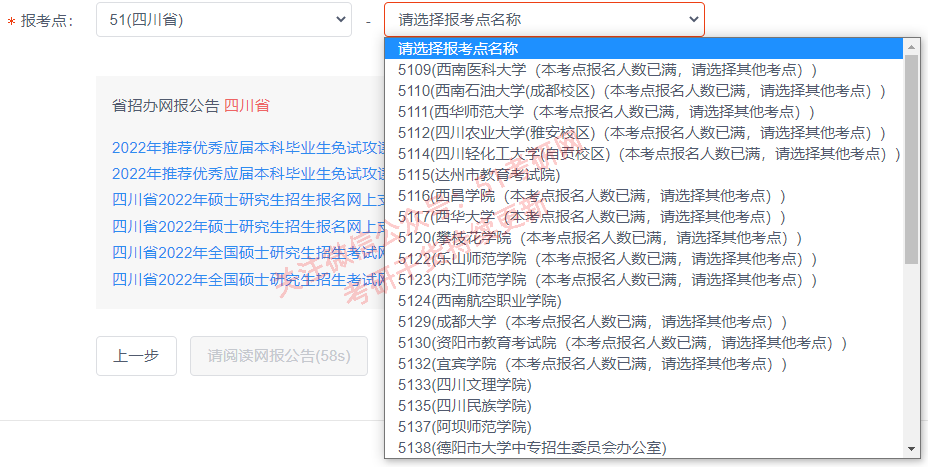
Task: Pick option 5122 乐山师范学院
Action: [x=644, y=259]
